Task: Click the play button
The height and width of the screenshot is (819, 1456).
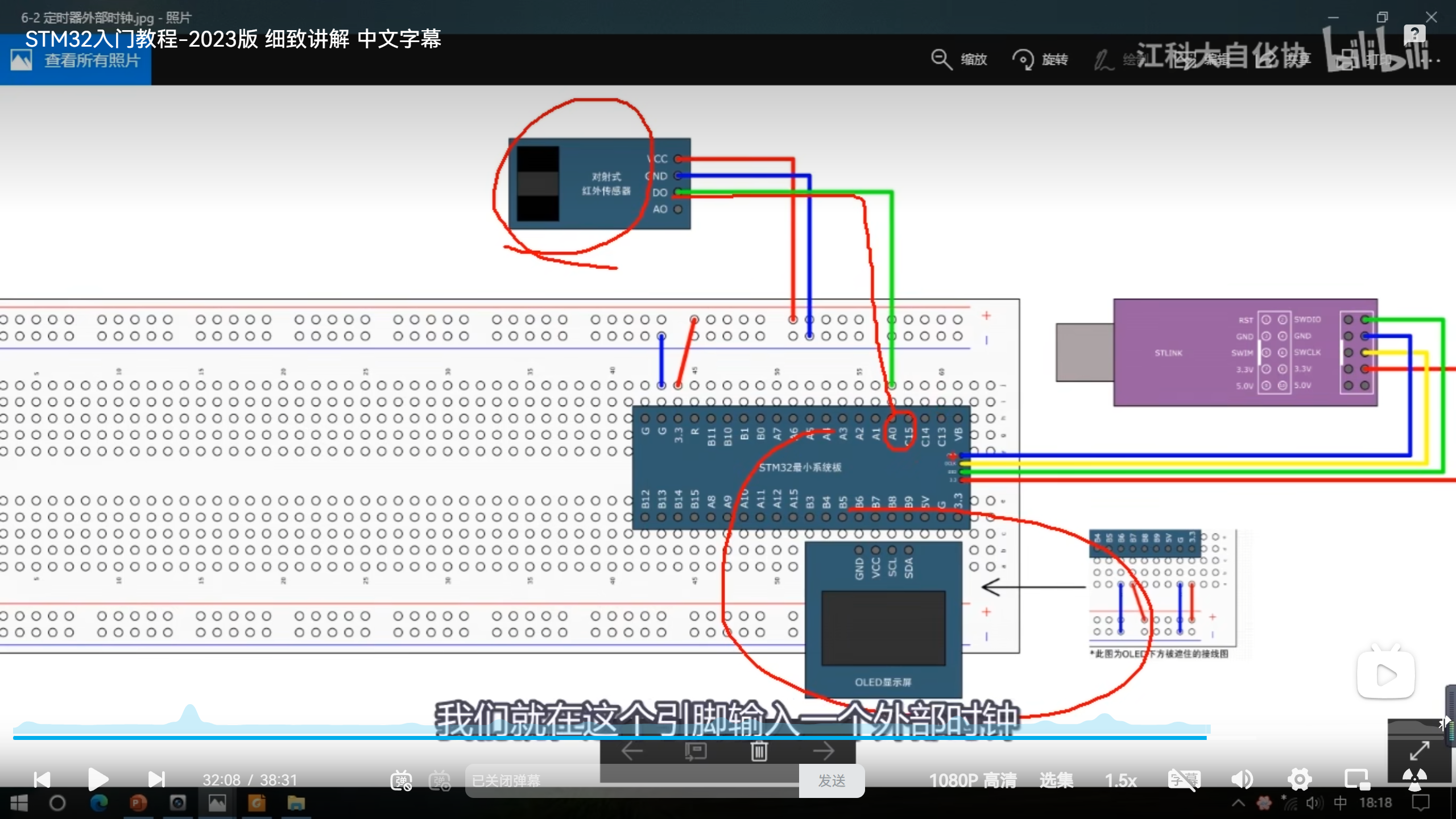Action: (98, 779)
